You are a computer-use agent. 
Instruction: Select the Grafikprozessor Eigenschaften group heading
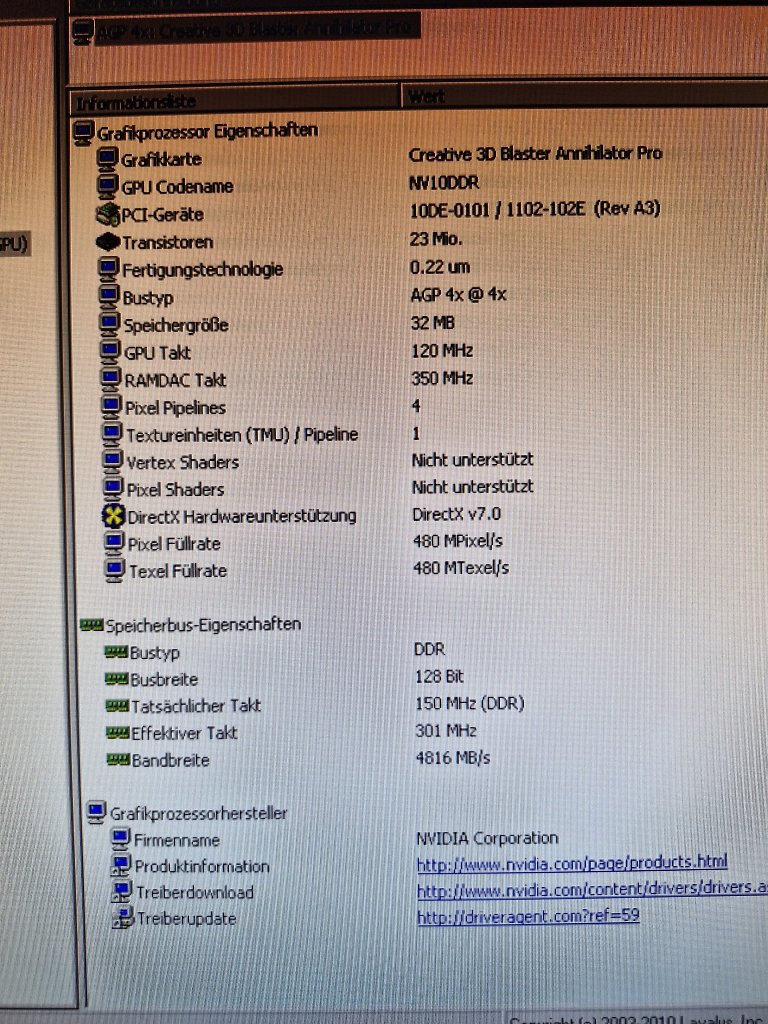(207, 131)
